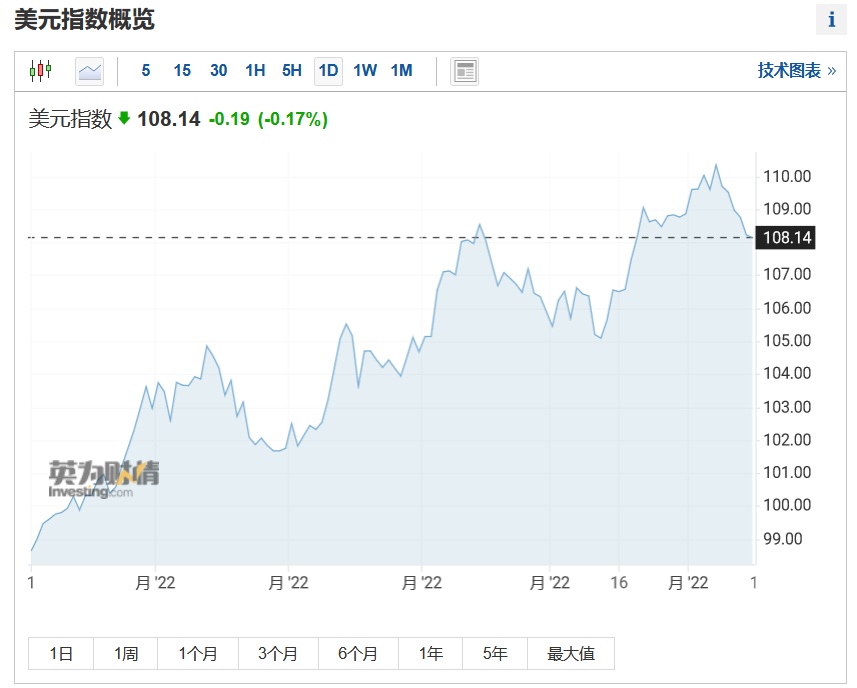Choose the 5H interval
The width and height of the screenshot is (857, 688).
[x=291, y=71]
